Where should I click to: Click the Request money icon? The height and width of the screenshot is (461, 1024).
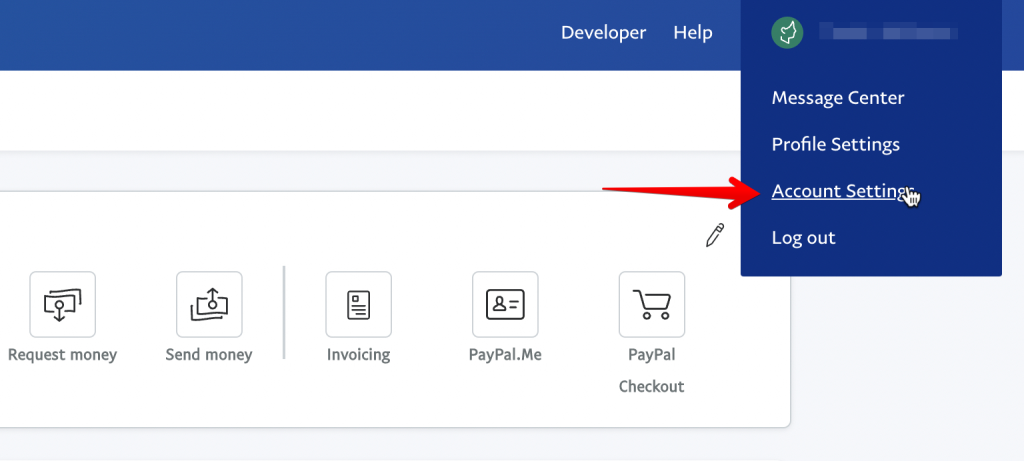coord(63,304)
